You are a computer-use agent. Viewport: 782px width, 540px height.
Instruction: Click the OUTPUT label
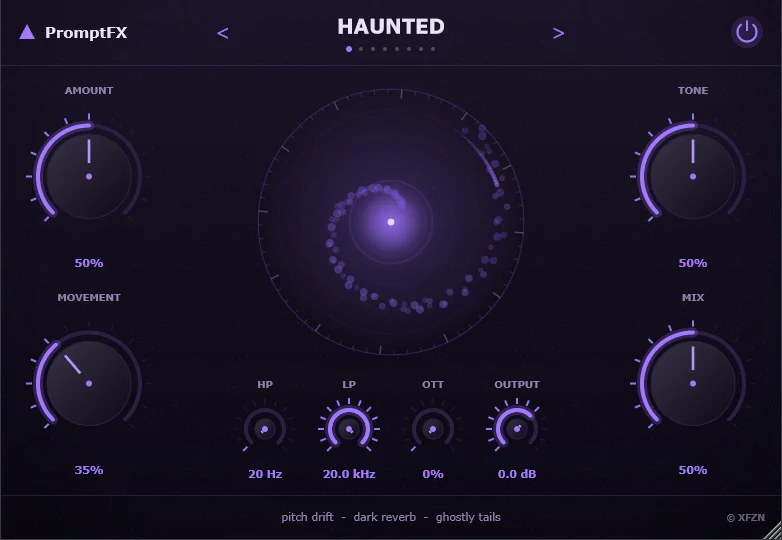pyautogui.click(x=517, y=384)
